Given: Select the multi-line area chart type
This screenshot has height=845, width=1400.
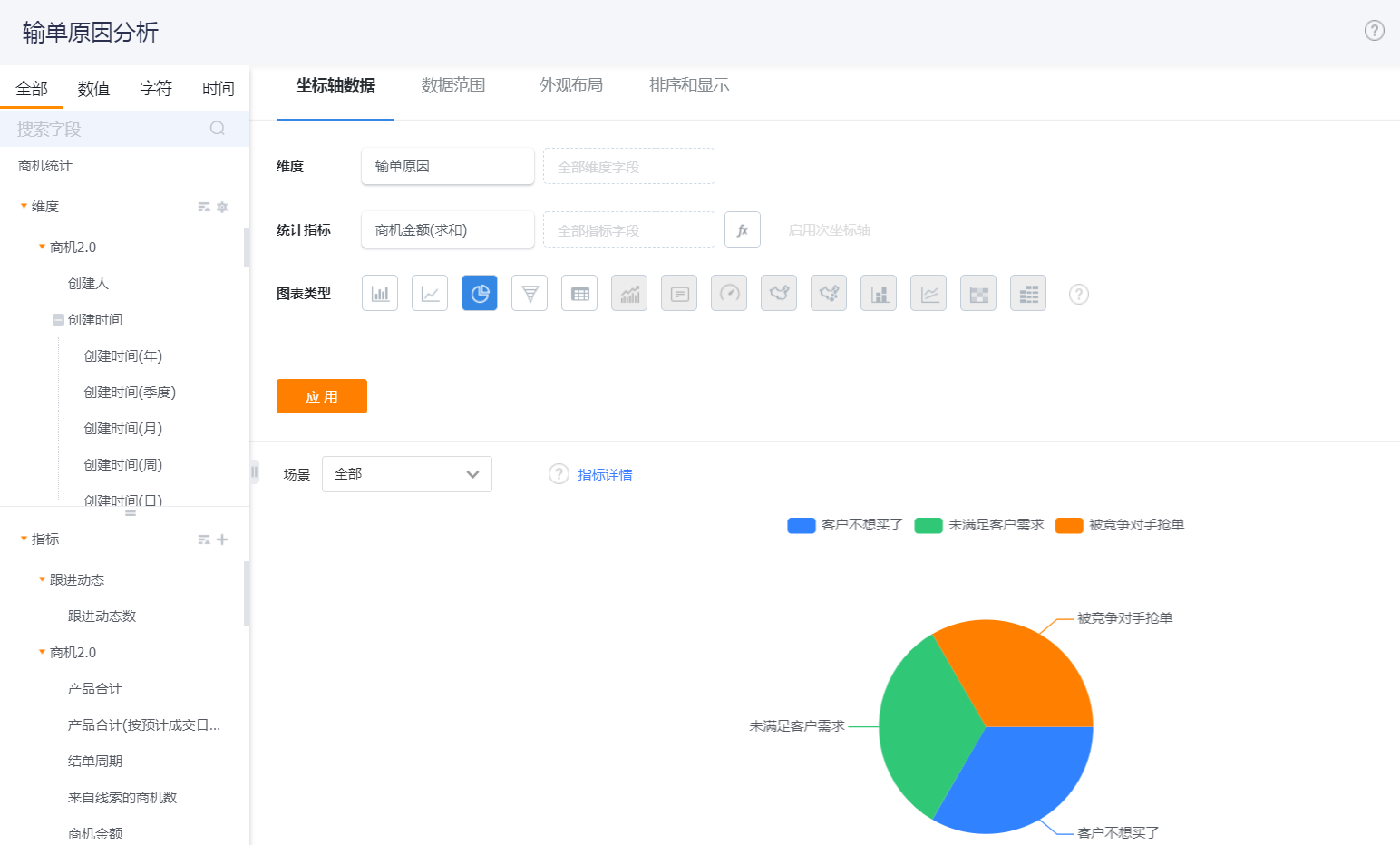Looking at the screenshot, I should click(928, 293).
